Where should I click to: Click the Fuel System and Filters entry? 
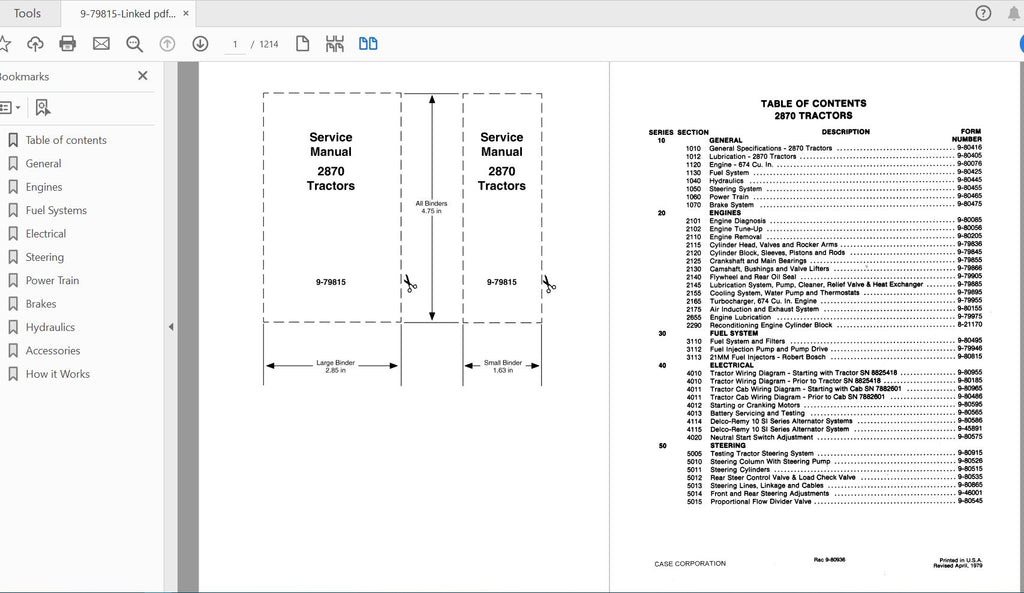[x=747, y=341]
